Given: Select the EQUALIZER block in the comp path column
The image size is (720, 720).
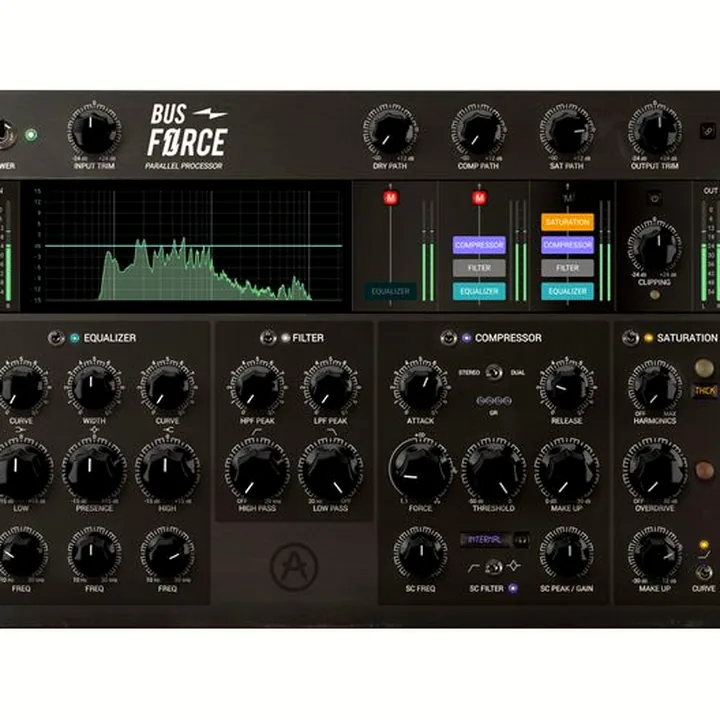Looking at the screenshot, I should 479,292.
